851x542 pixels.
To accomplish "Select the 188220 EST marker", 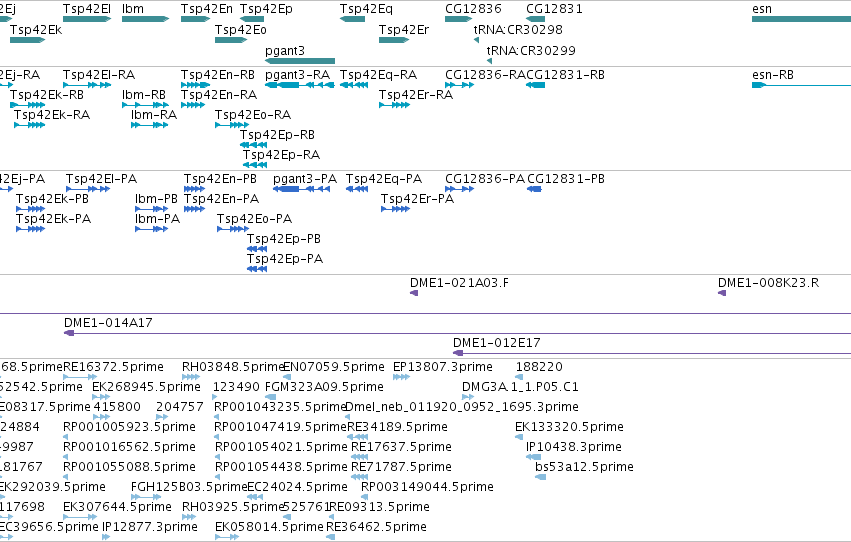I will 519,377.
